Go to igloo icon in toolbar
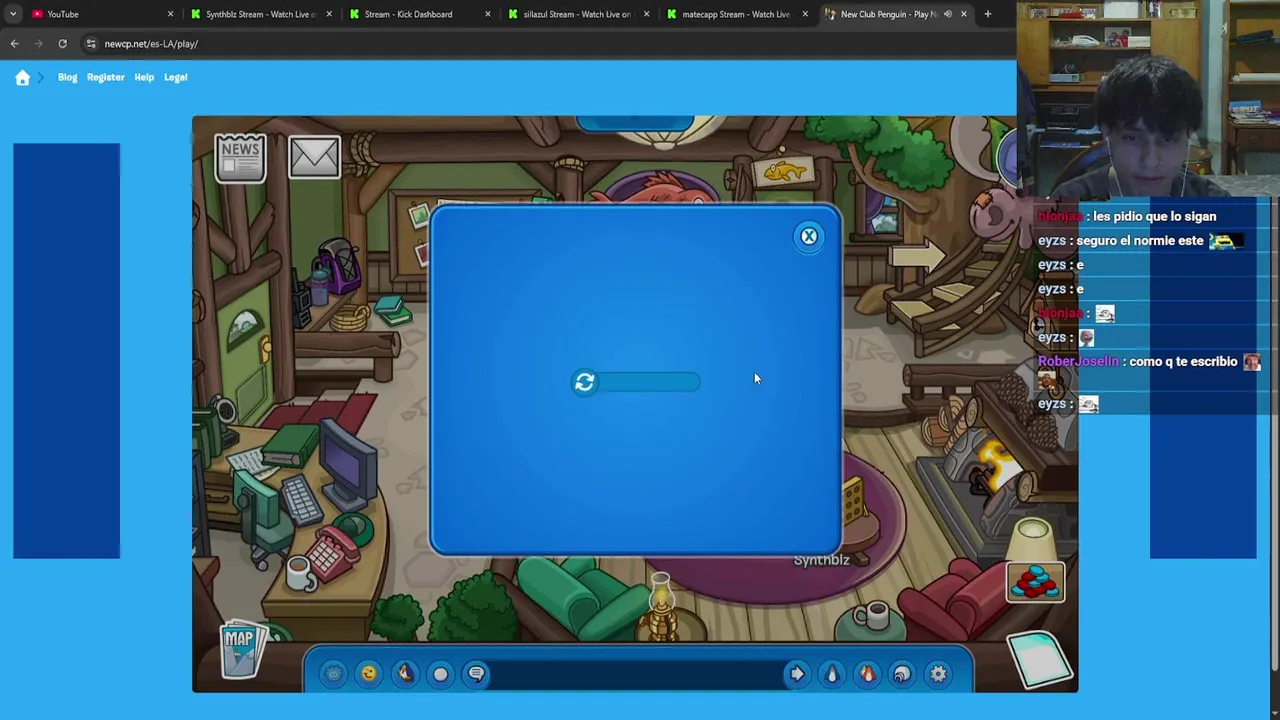Image resolution: width=1280 pixels, height=720 pixels. click(902, 674)
